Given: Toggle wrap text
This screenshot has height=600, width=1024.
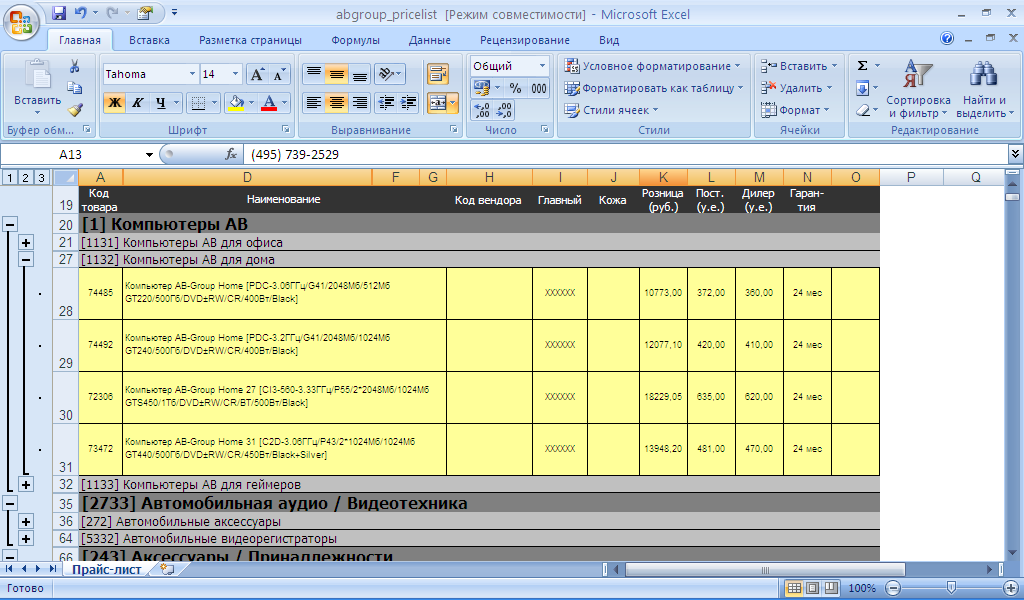Looking at the screenshot, I should (x=438, y=74).
